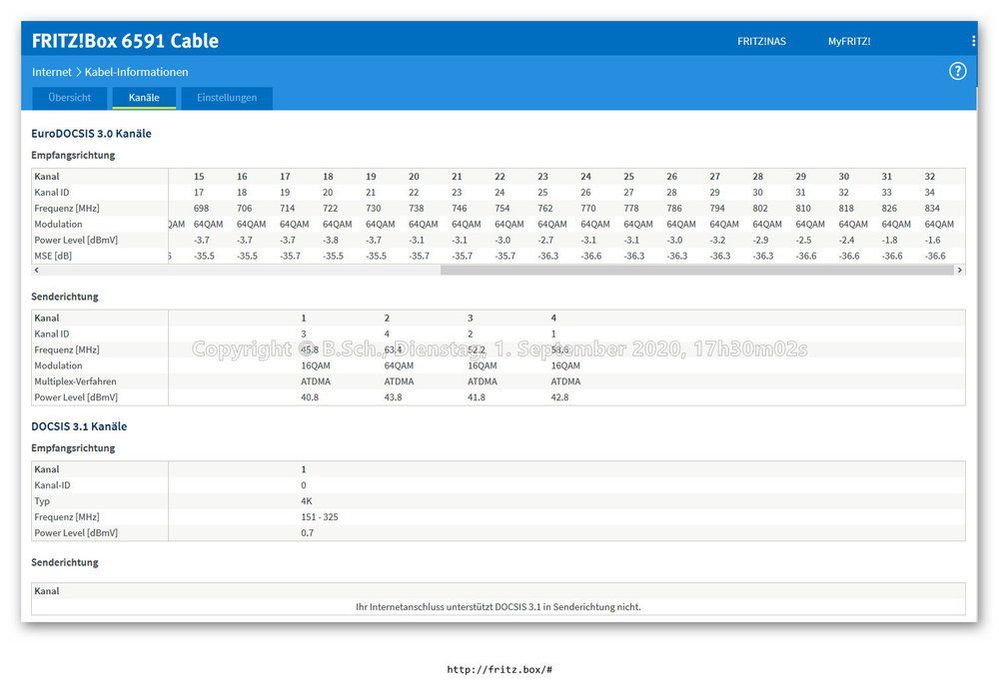Select the DOCSIS 3.1 Kanäle heading
Viewport: 999px width, 696px height.
pyautogui.click(x=79, y=426)
